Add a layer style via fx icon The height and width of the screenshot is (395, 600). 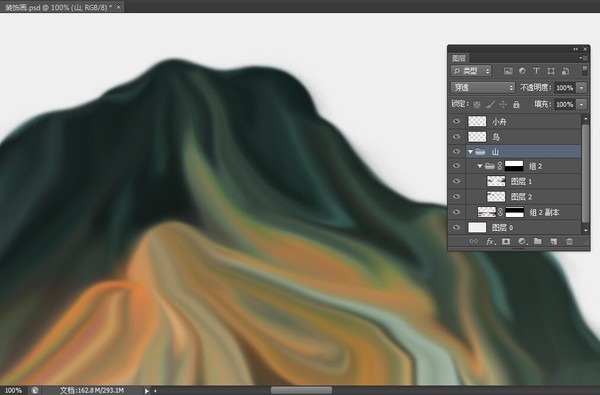pos(491,242)
